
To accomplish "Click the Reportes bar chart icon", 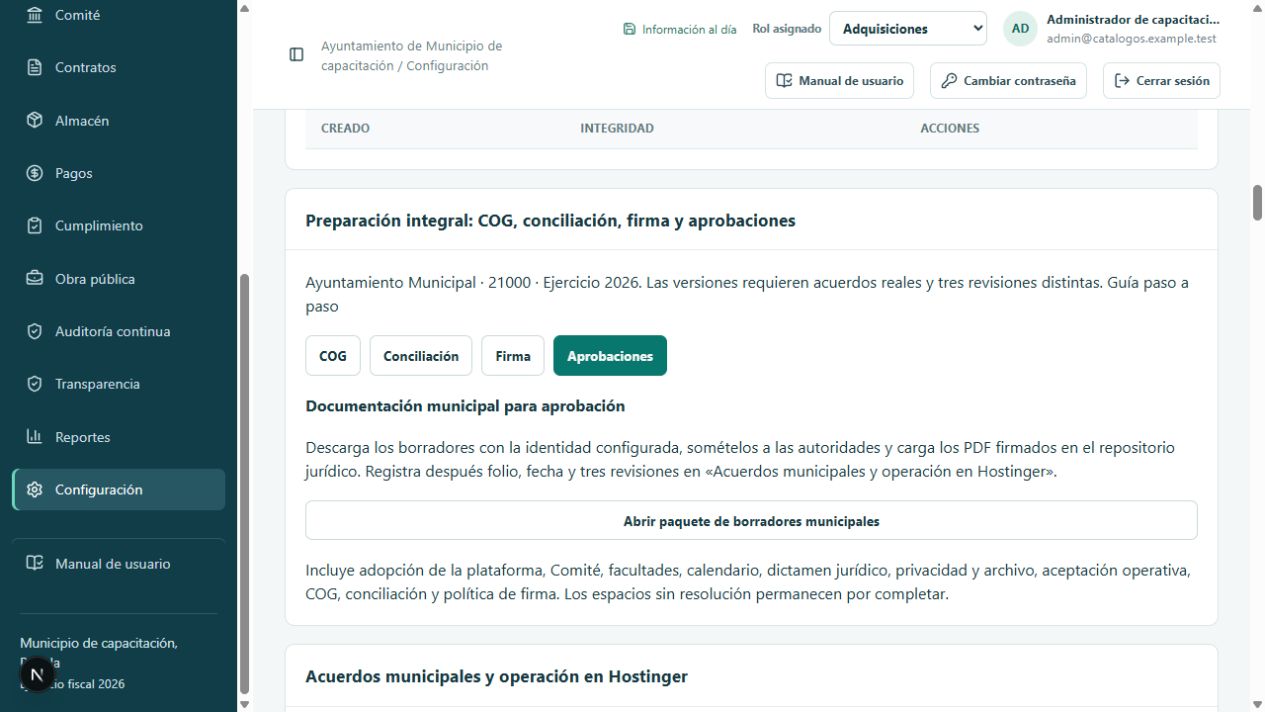I will [35, 437].
